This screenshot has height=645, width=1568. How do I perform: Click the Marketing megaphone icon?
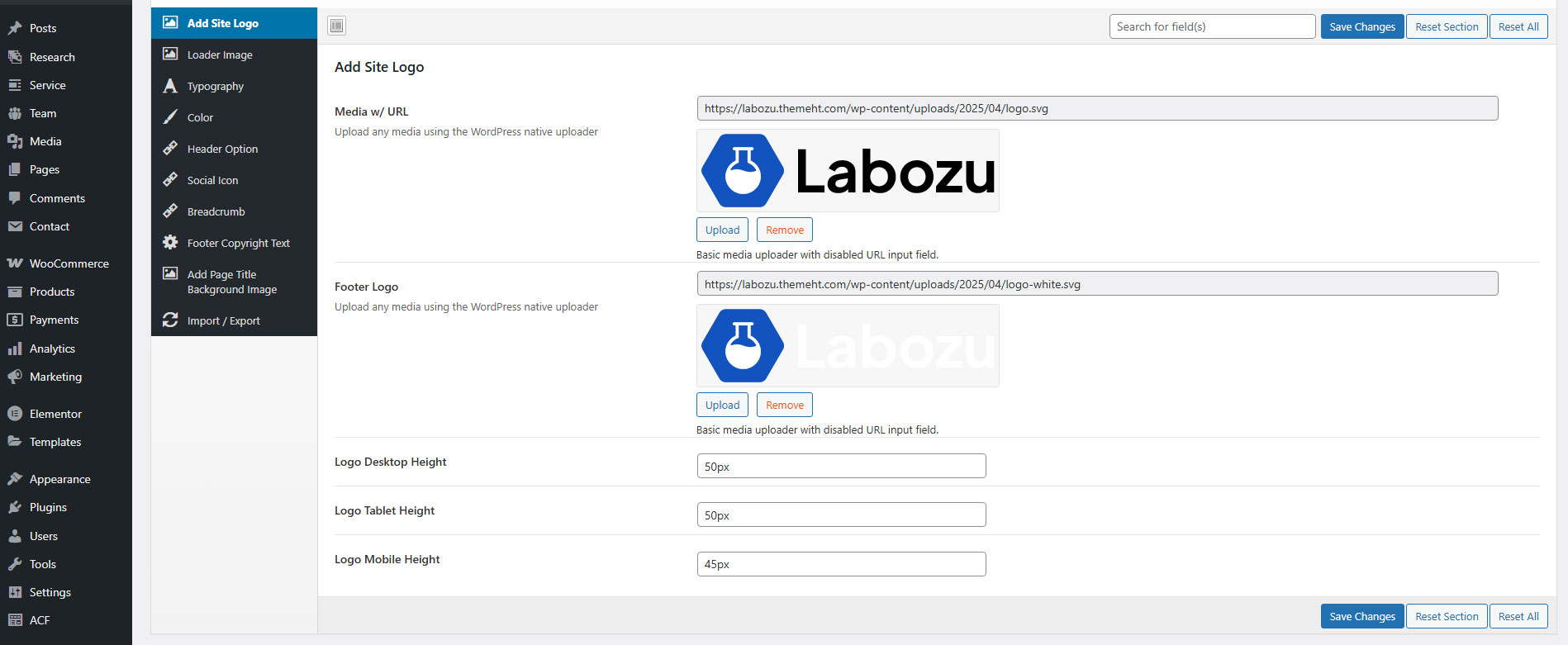click(15, 377)
